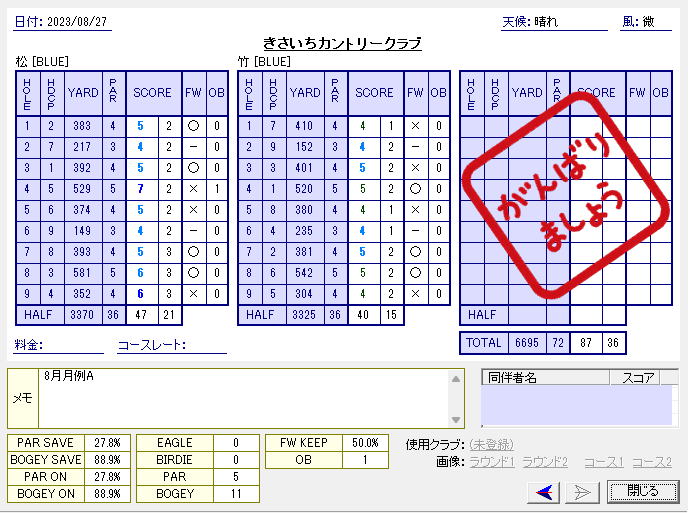Click the PAR SAVE 27.8% value

pyautogui.click(x=107, y=443)
